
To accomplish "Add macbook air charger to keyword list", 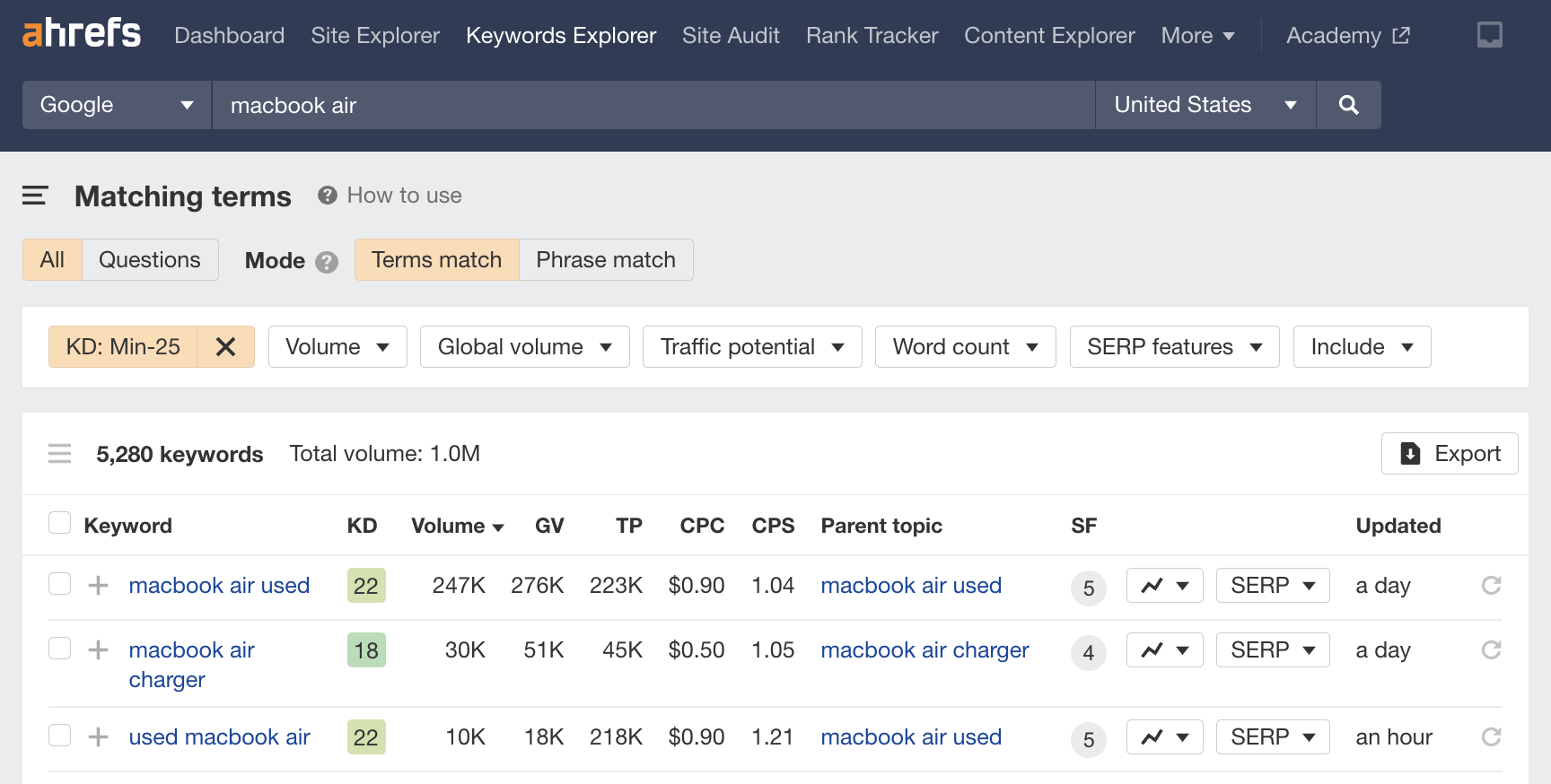I will 99,650.
